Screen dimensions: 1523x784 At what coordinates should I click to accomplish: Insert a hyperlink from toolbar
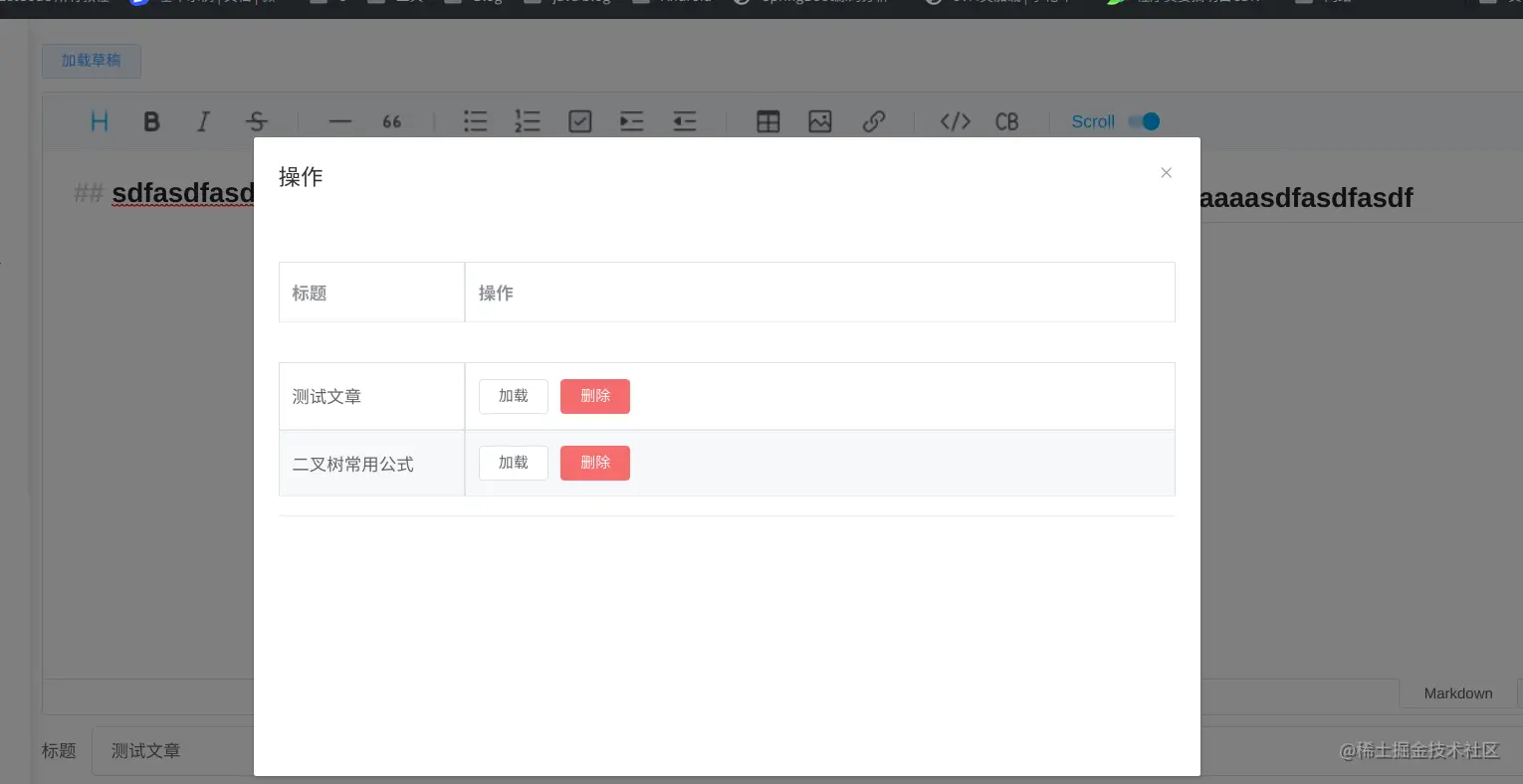(x=873, y=121)
